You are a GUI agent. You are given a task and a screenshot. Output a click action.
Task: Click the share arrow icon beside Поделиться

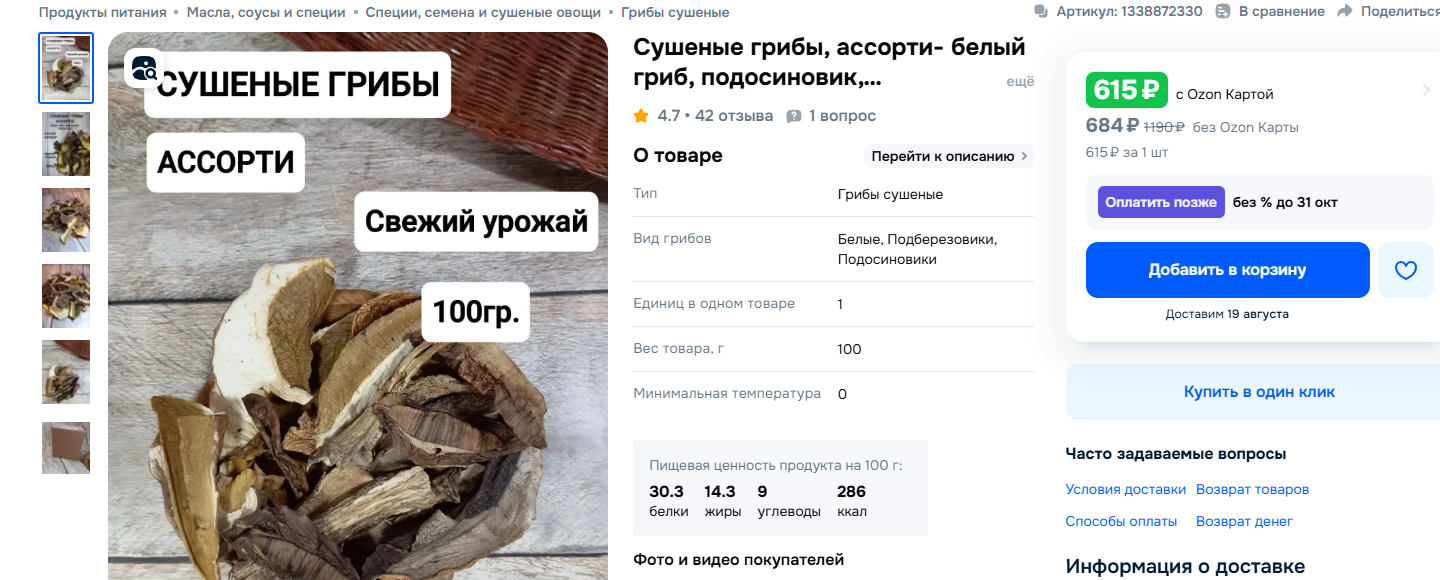pyautogui.click(x=1345, y=11)
